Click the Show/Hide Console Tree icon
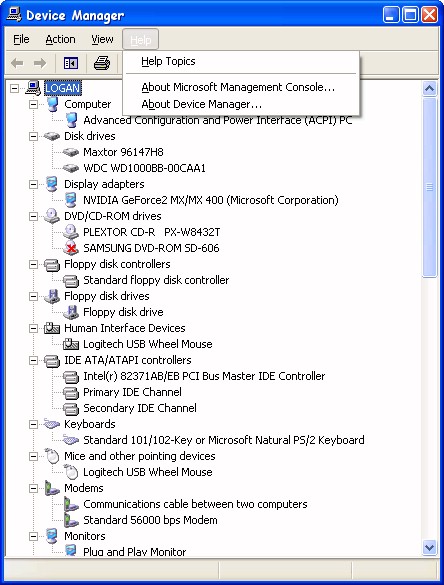Screen dimensions: 444x585 pyautogui.click(x=71, y=63)
